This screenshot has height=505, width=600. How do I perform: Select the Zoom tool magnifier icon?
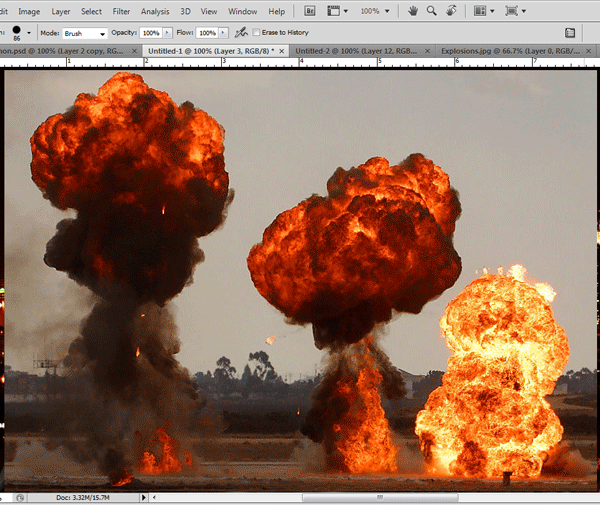pyautogui.click(x=432, y=11)
